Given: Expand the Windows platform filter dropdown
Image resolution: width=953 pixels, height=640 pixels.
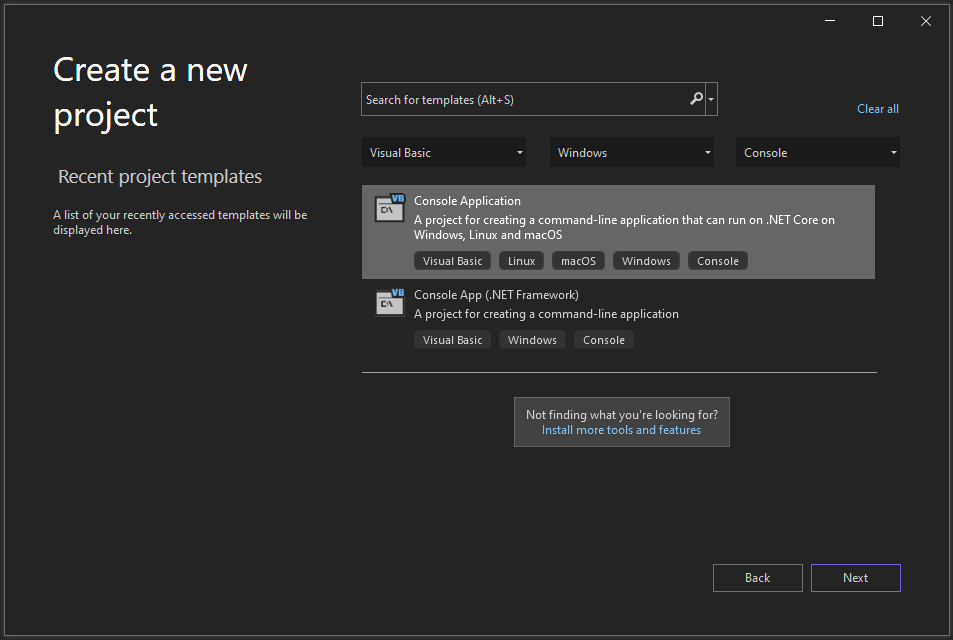Looking at the screenshot, I should 632,153.
